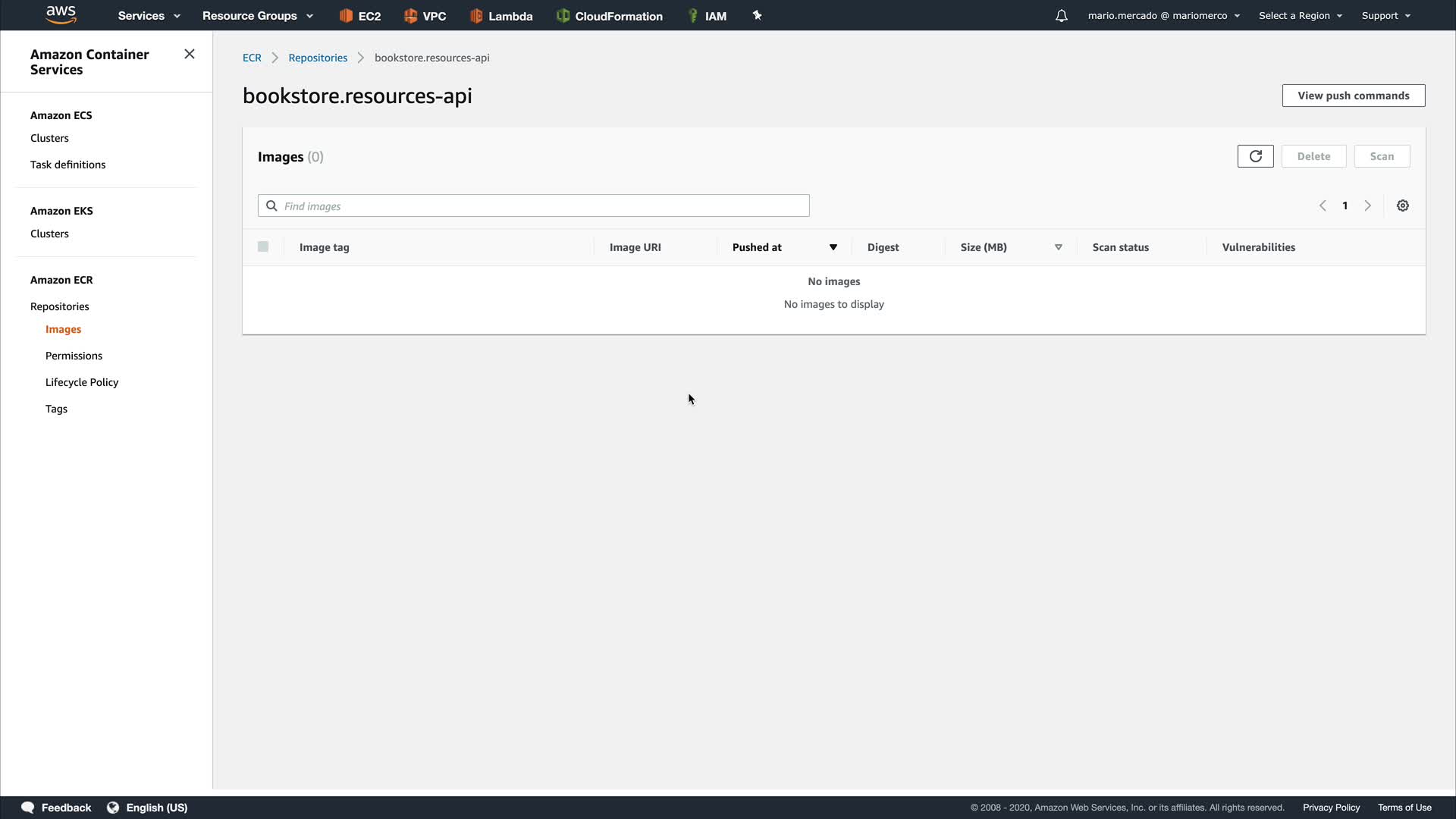
Task: Toggle the select all images checkbox
Action: (263, 246)
